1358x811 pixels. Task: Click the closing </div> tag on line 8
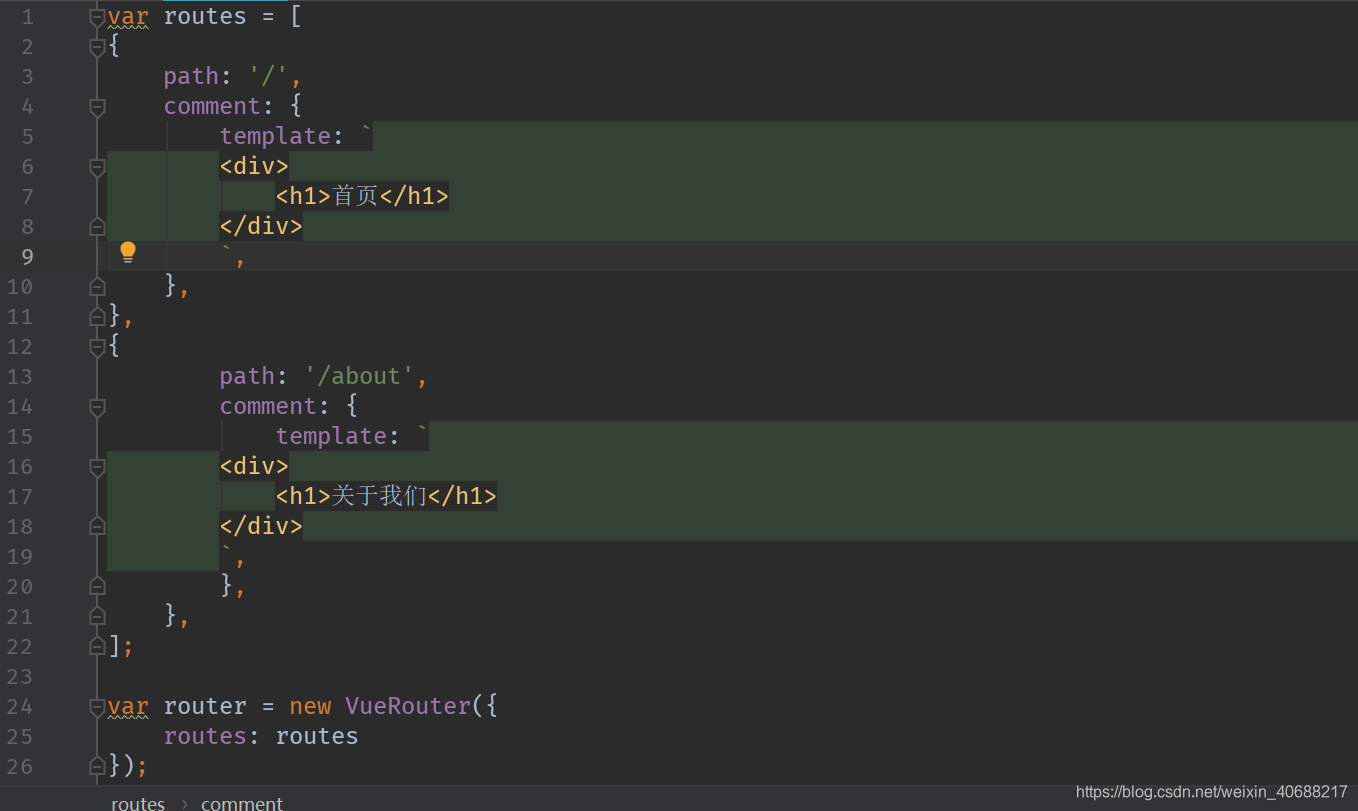(x=261, y=227)
